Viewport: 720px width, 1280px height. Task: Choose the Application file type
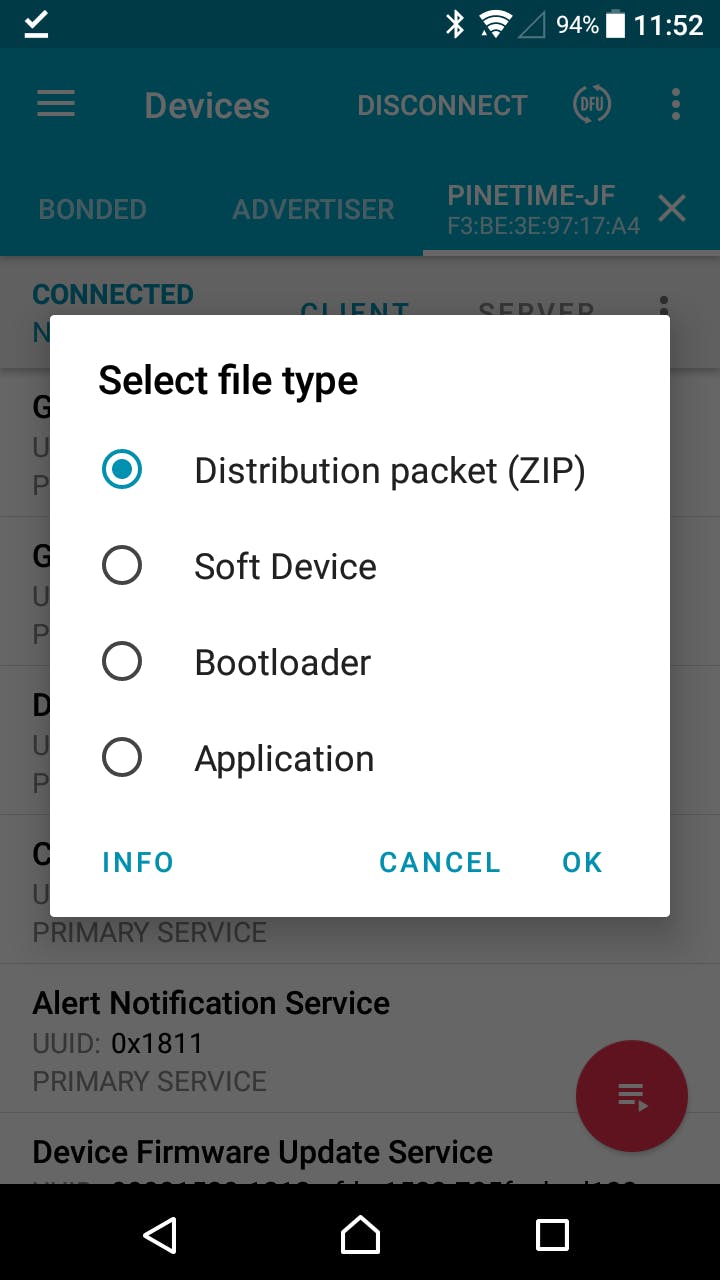122,758
